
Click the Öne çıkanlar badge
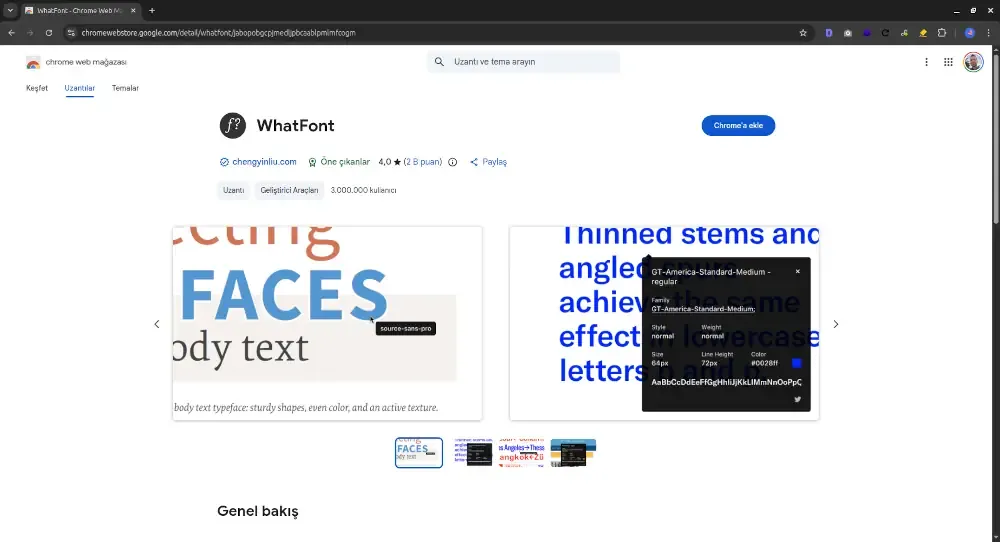tap(339, 162)
